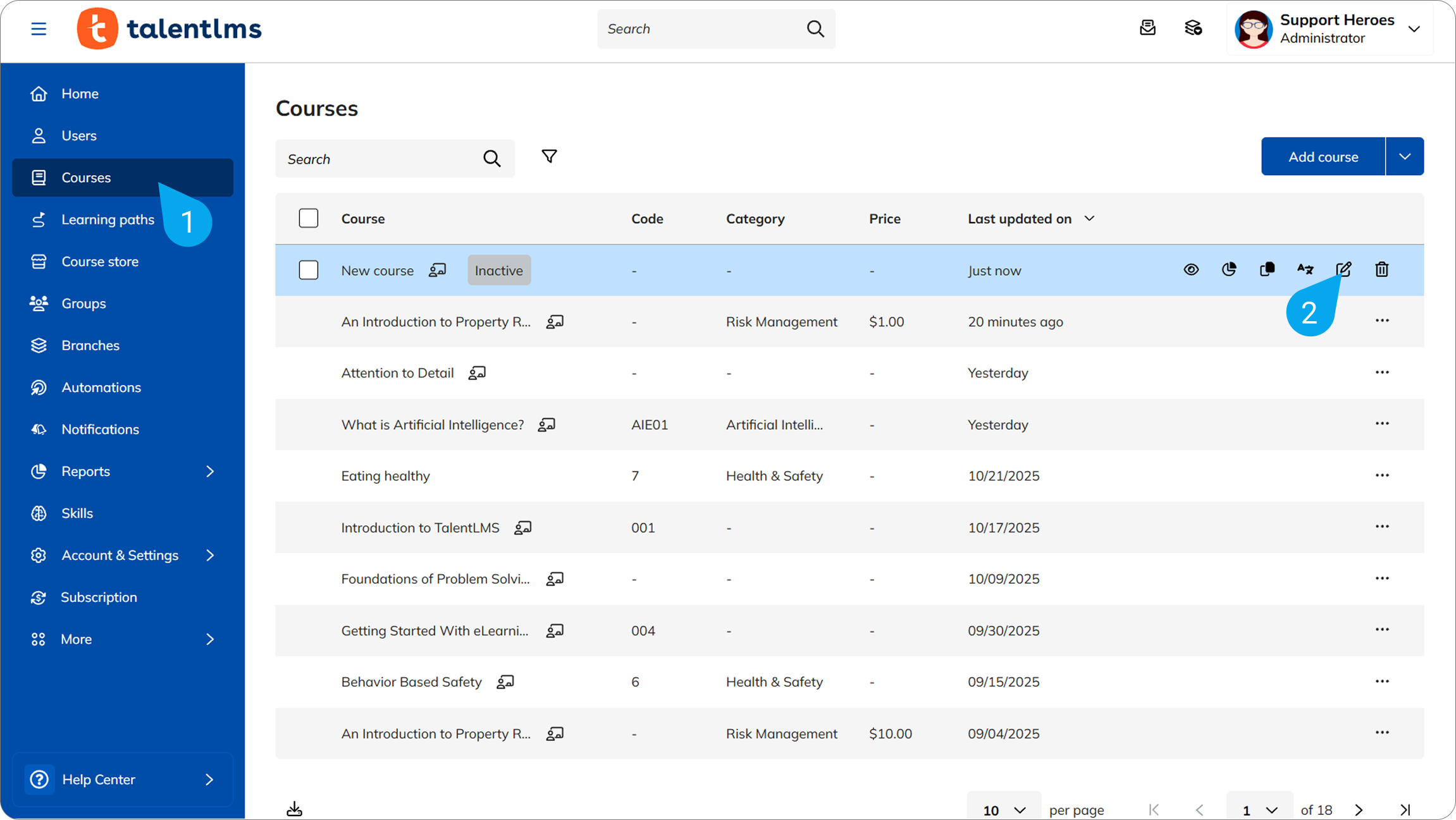This screenshot has height=820, width=1456.
Task: Open the messages inbox icon in header
Action: (1147, 28)
